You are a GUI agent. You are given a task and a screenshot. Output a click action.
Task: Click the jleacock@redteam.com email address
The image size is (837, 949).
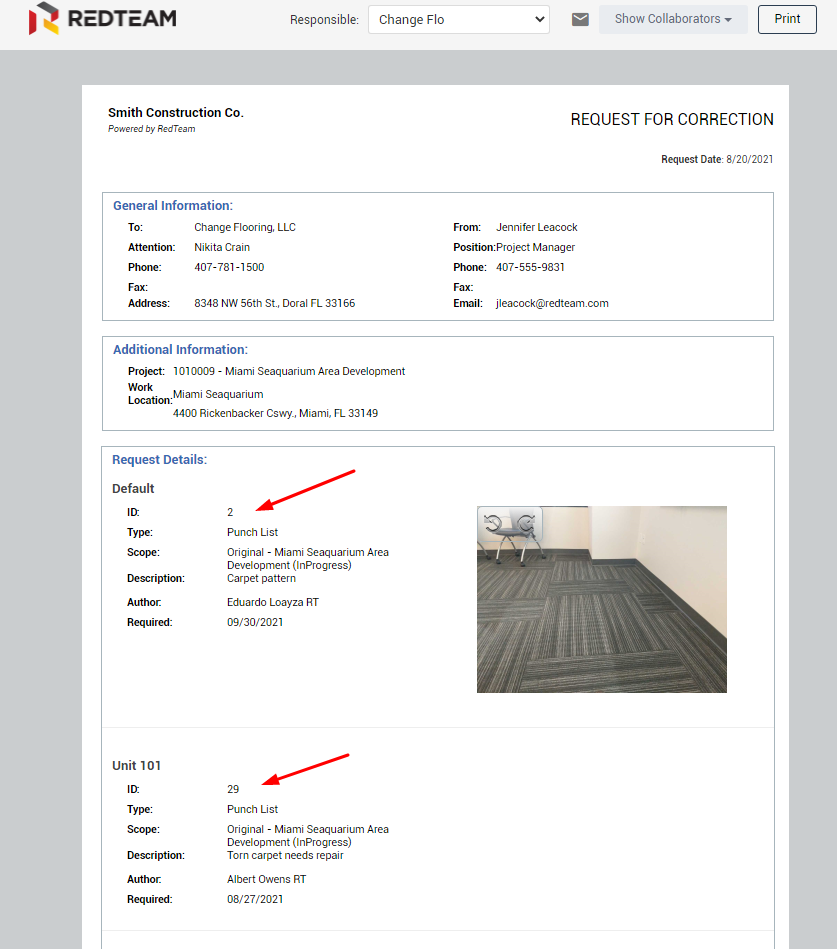[552, 303]
